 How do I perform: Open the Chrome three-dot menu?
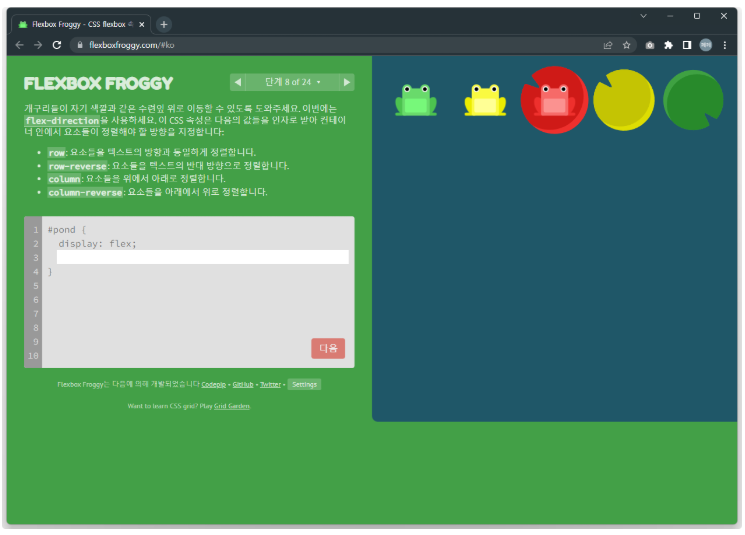click(x=725, y=45)
